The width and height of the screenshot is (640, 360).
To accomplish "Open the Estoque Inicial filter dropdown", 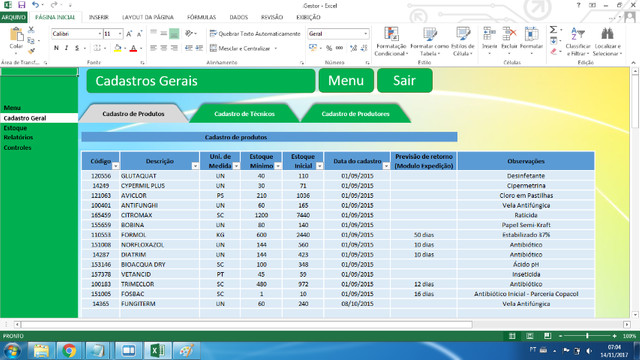I will (320, 166).
